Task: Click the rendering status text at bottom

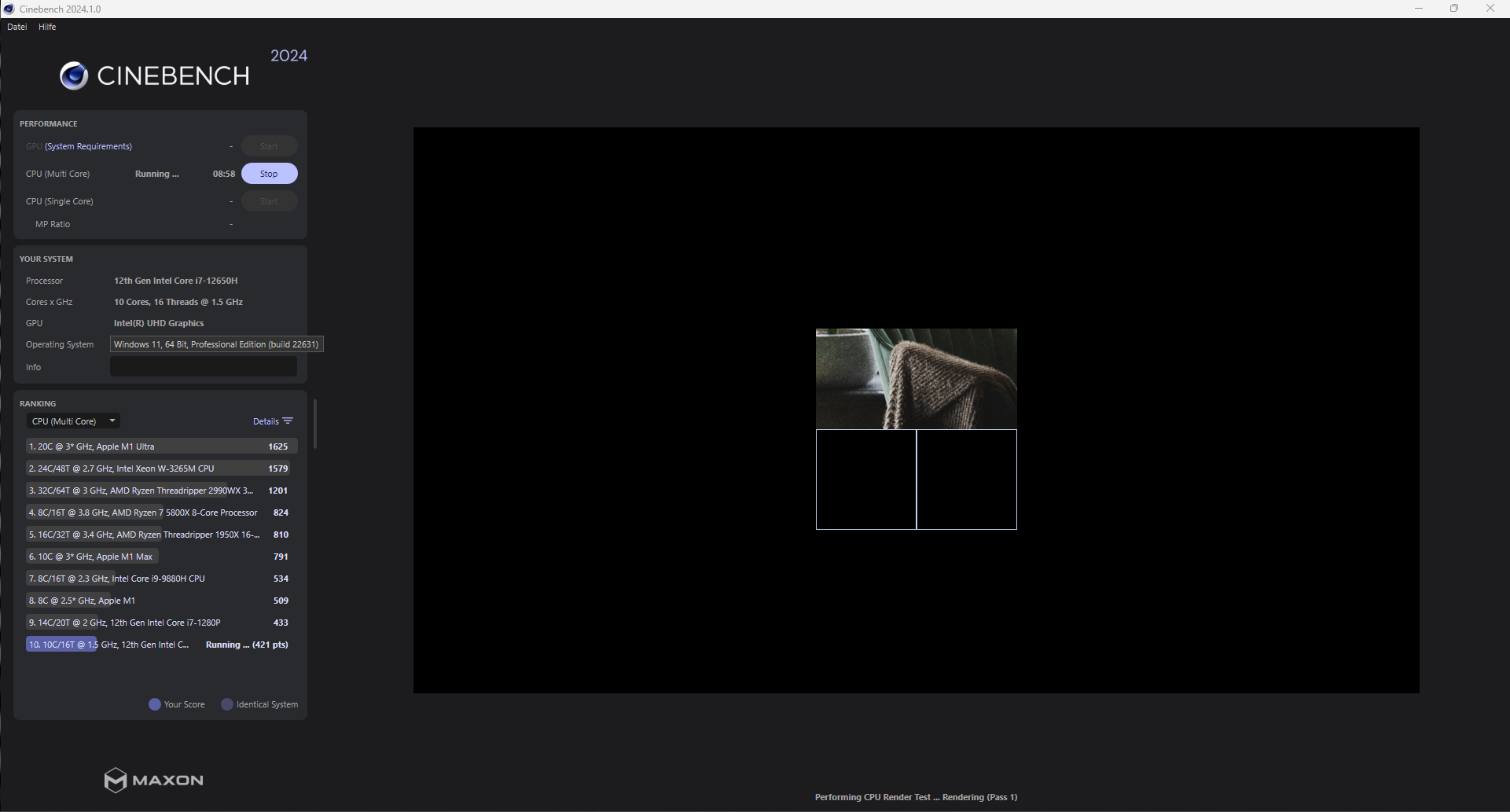Action: click(916, 797)
